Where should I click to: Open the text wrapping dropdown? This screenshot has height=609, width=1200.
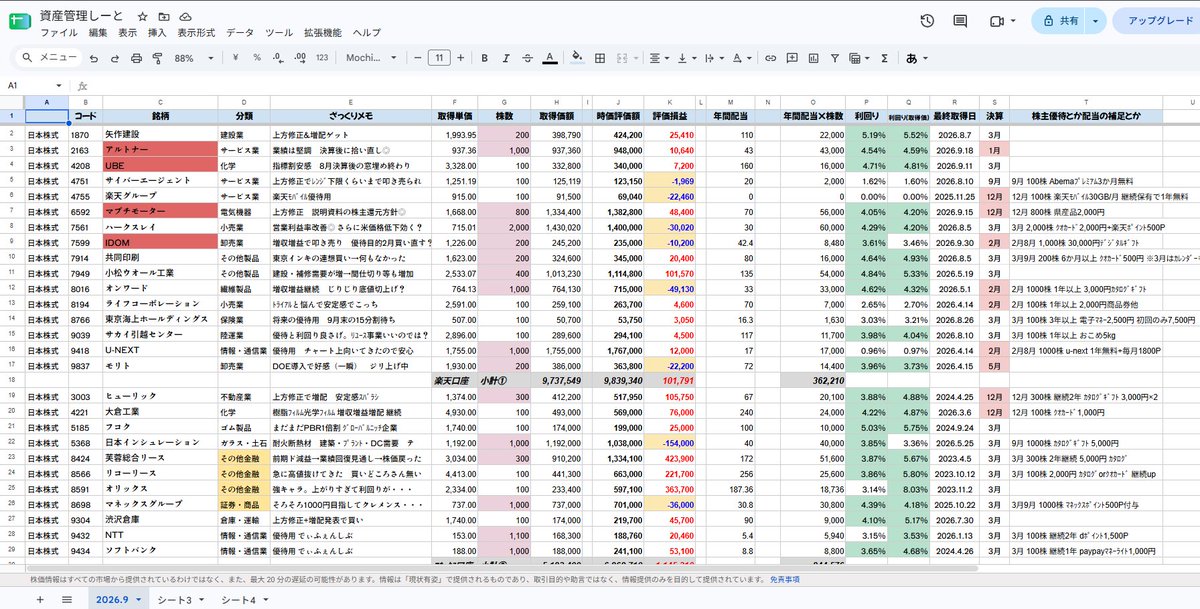click(x=715, y=58)
